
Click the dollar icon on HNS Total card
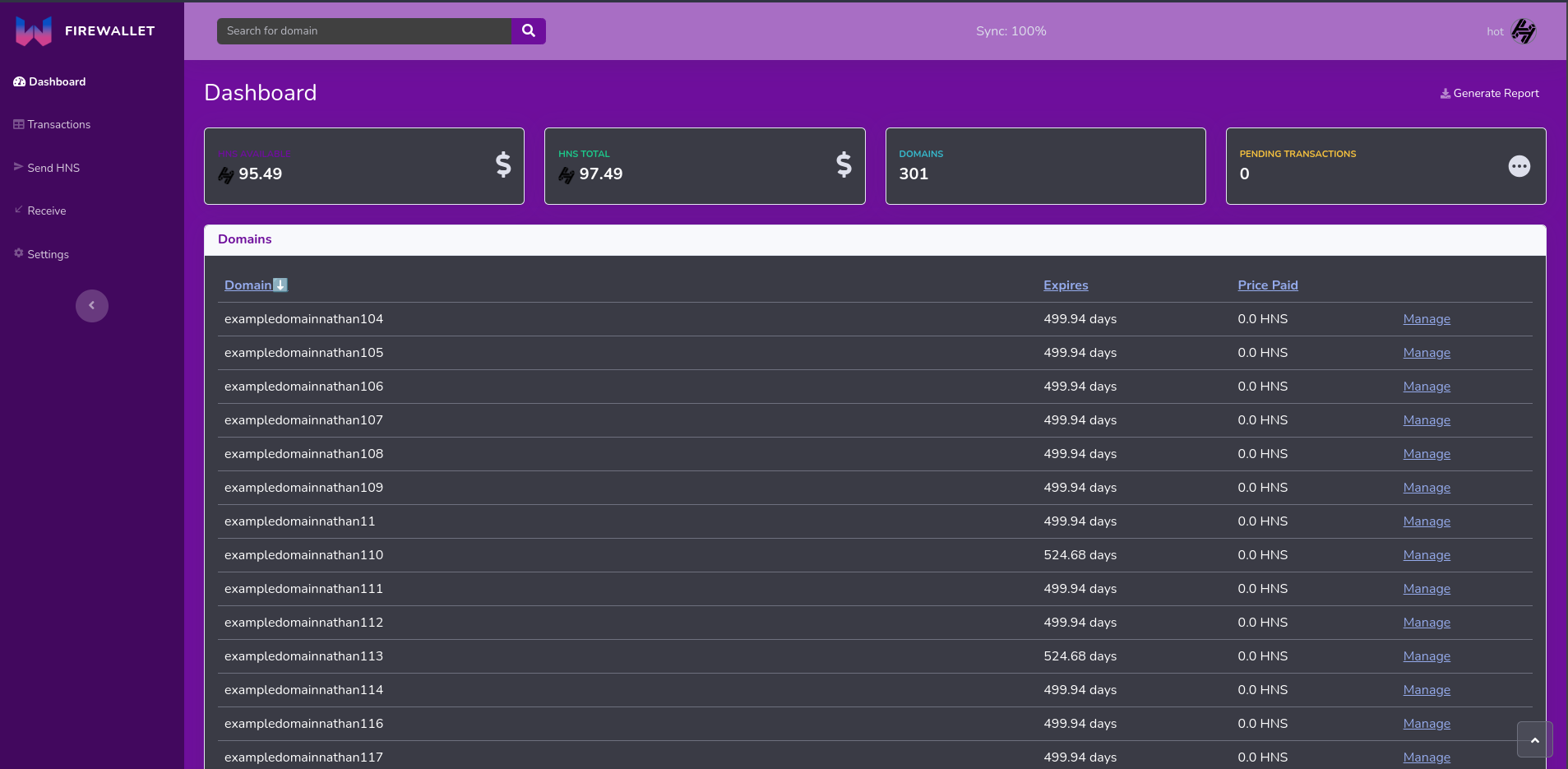[844, 165]
